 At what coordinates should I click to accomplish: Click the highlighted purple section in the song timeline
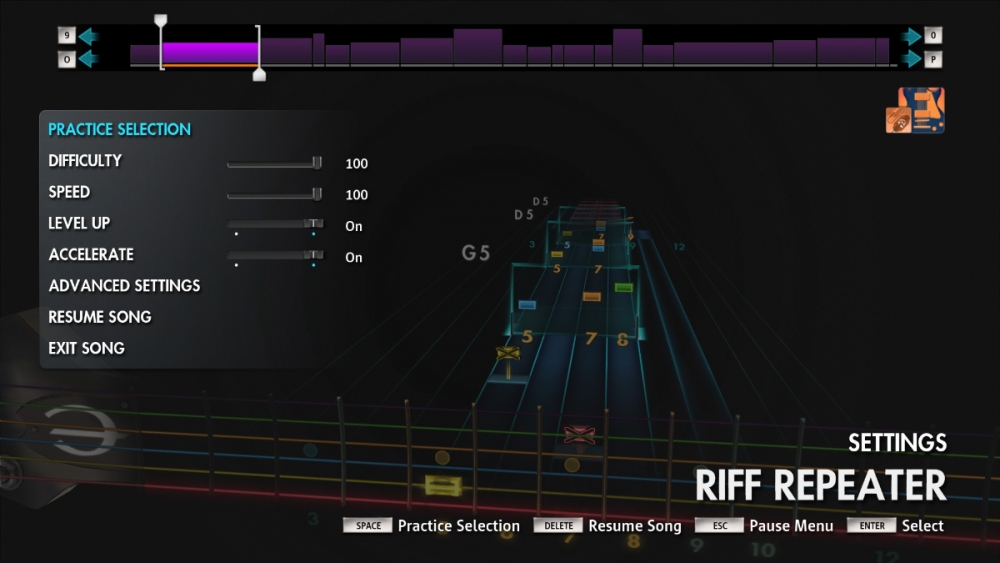pyautogui.click(x=210, y=52)
